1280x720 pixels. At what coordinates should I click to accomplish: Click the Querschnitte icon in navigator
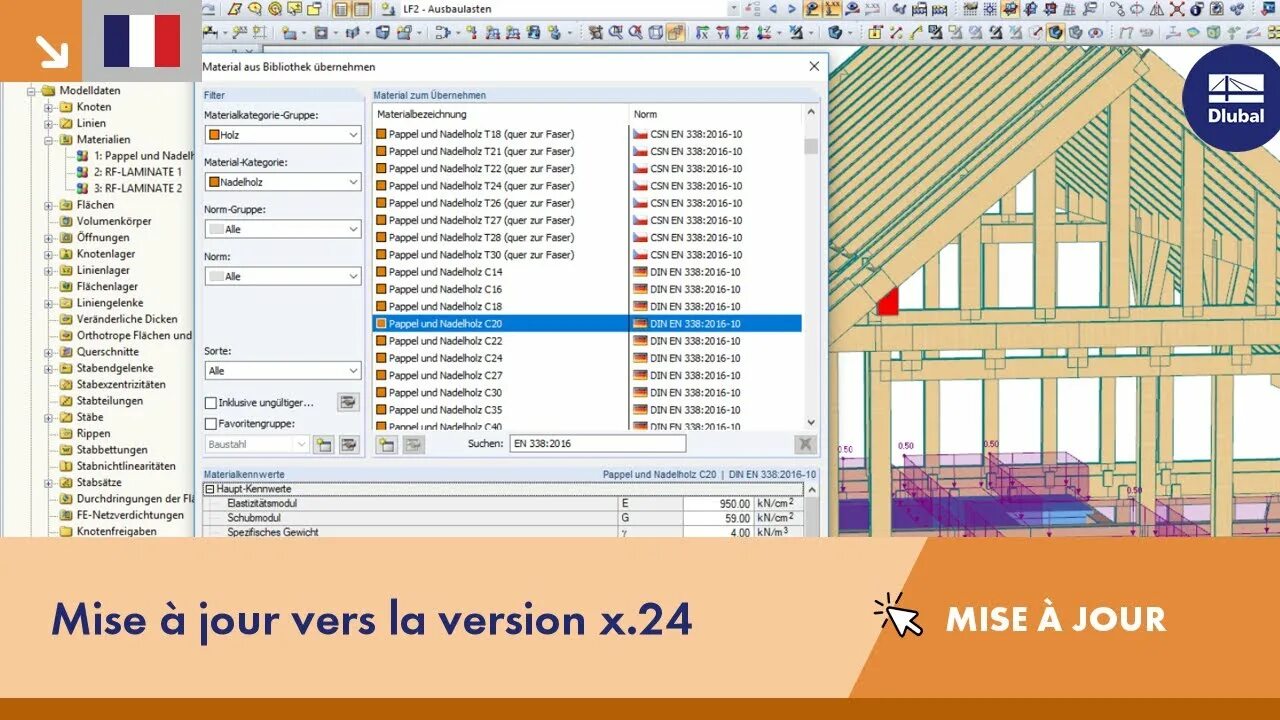[x=66, y=352]
